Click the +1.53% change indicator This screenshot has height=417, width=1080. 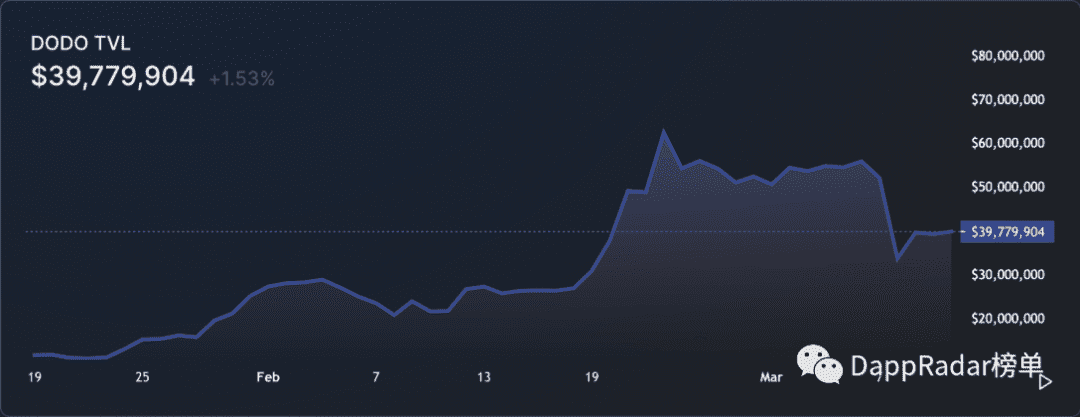pyautogui.click(x=242, y=79)
